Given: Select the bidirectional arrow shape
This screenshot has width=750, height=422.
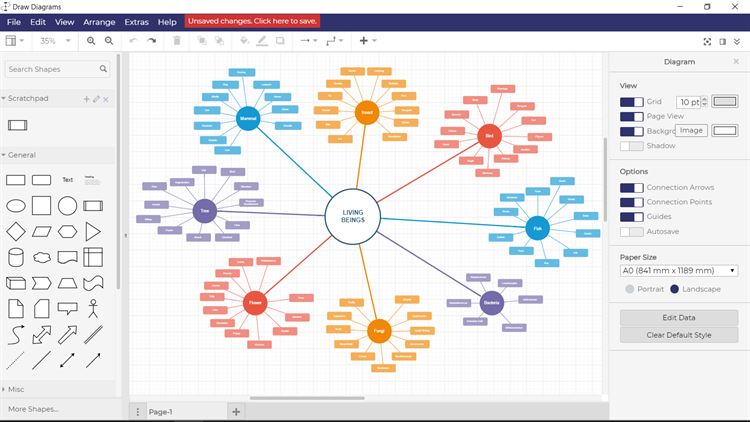Looking at the screenshot, I should [x=42, y=335].
